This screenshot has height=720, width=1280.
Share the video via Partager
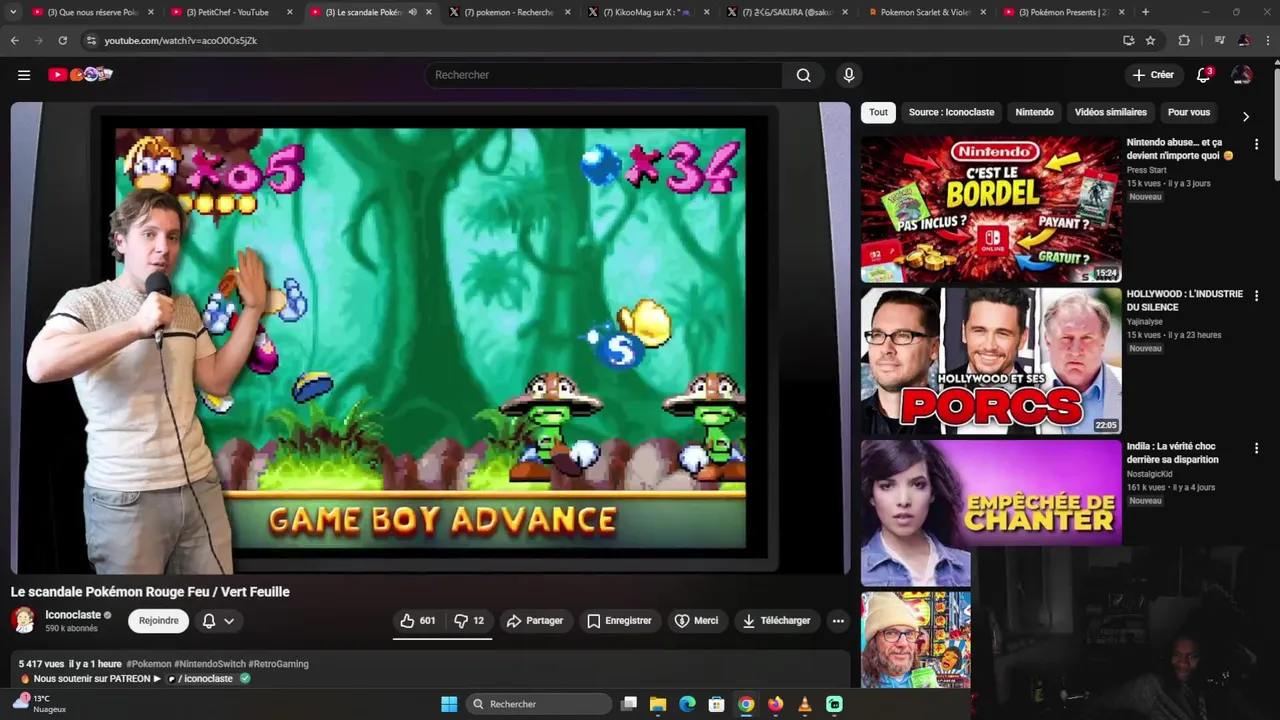tap(535, 621)
